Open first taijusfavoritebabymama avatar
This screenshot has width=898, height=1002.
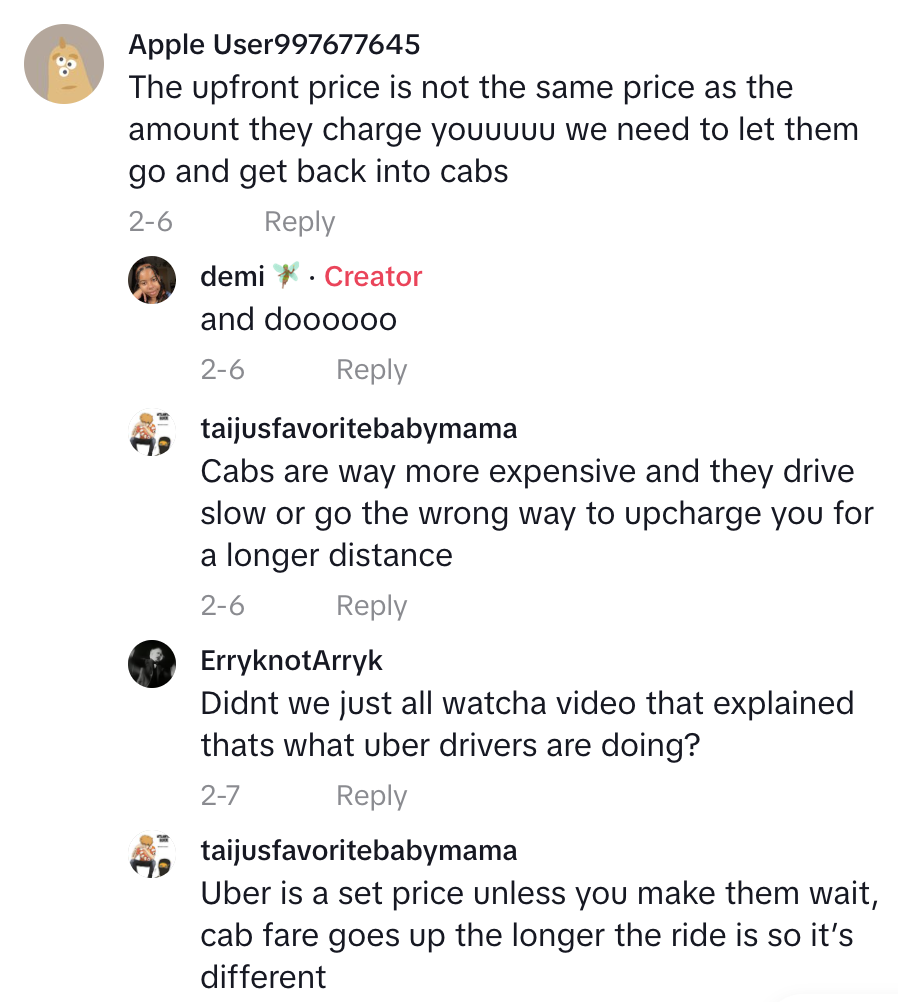[152, 432]
